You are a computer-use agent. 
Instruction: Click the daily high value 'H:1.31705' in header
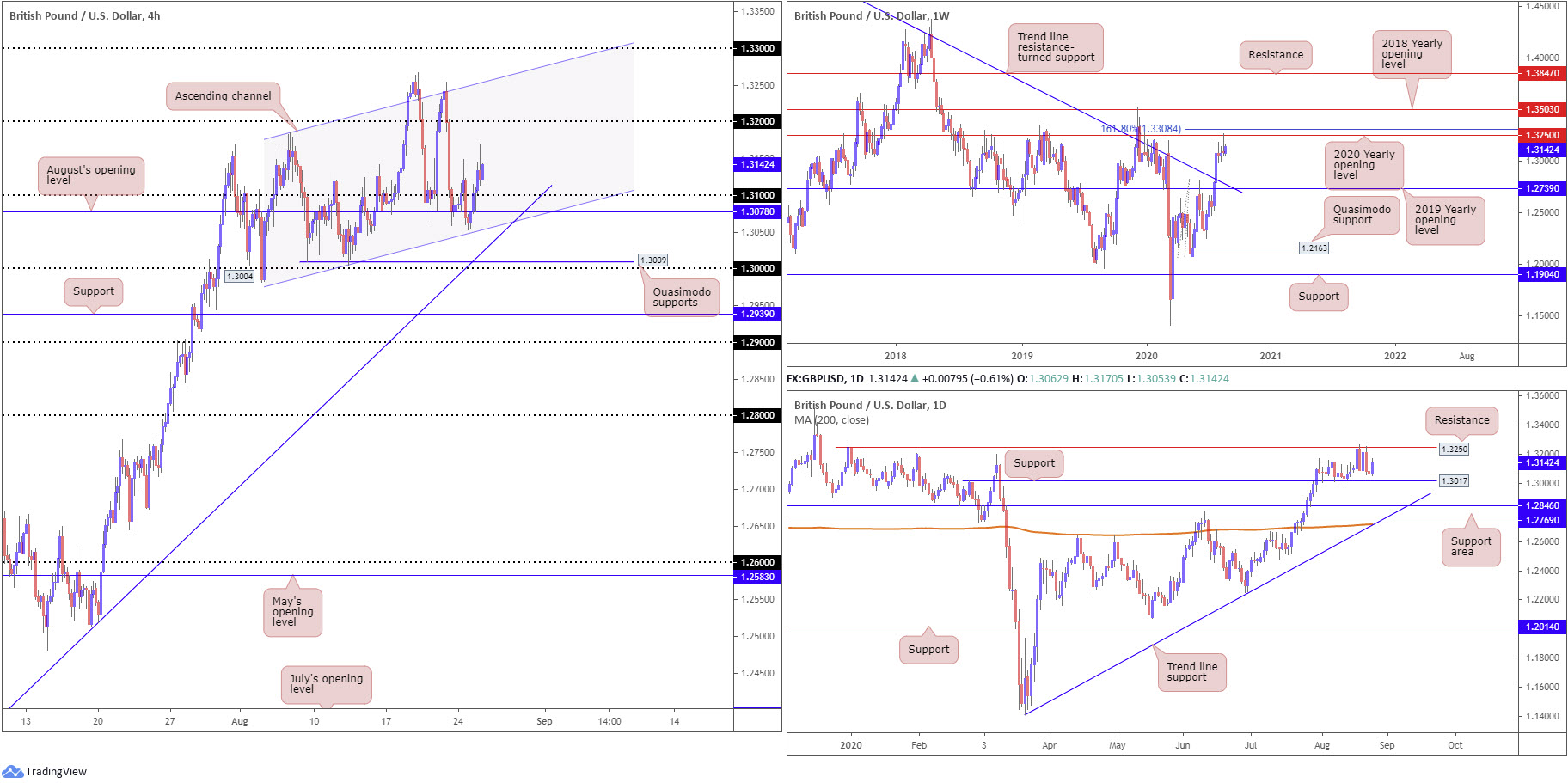(x=1098, y=378)
